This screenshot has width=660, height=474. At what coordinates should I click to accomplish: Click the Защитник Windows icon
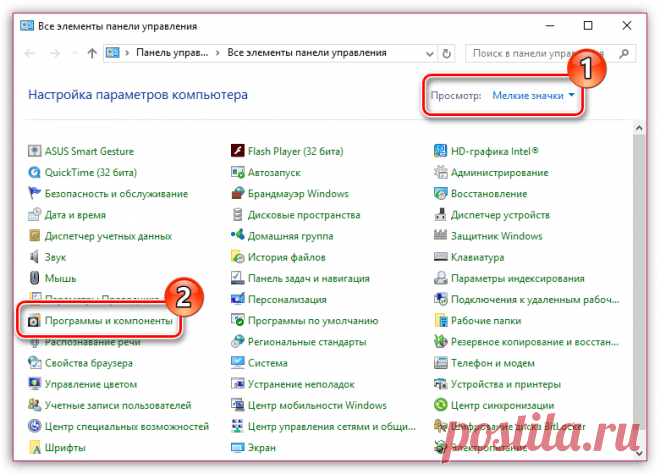(442, 236)
